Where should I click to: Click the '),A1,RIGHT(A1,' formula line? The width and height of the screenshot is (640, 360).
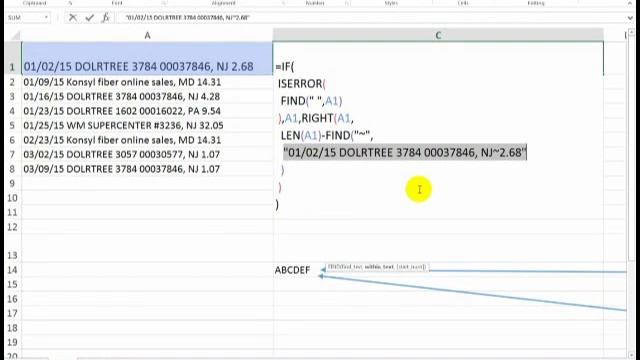pyautogui.click(x=316, y=118)
